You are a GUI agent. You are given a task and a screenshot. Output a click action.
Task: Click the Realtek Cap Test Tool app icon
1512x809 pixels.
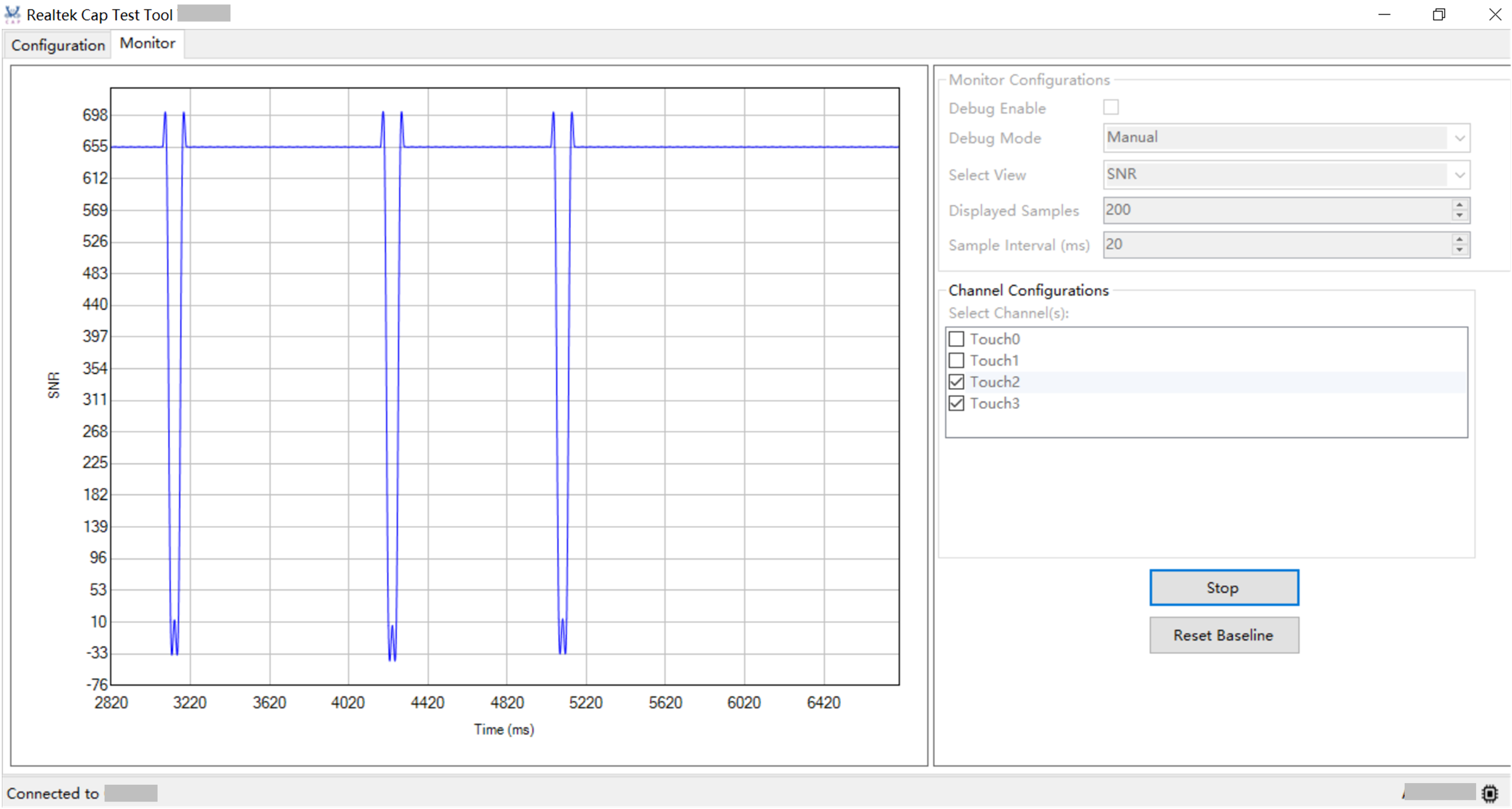point(12,14)
